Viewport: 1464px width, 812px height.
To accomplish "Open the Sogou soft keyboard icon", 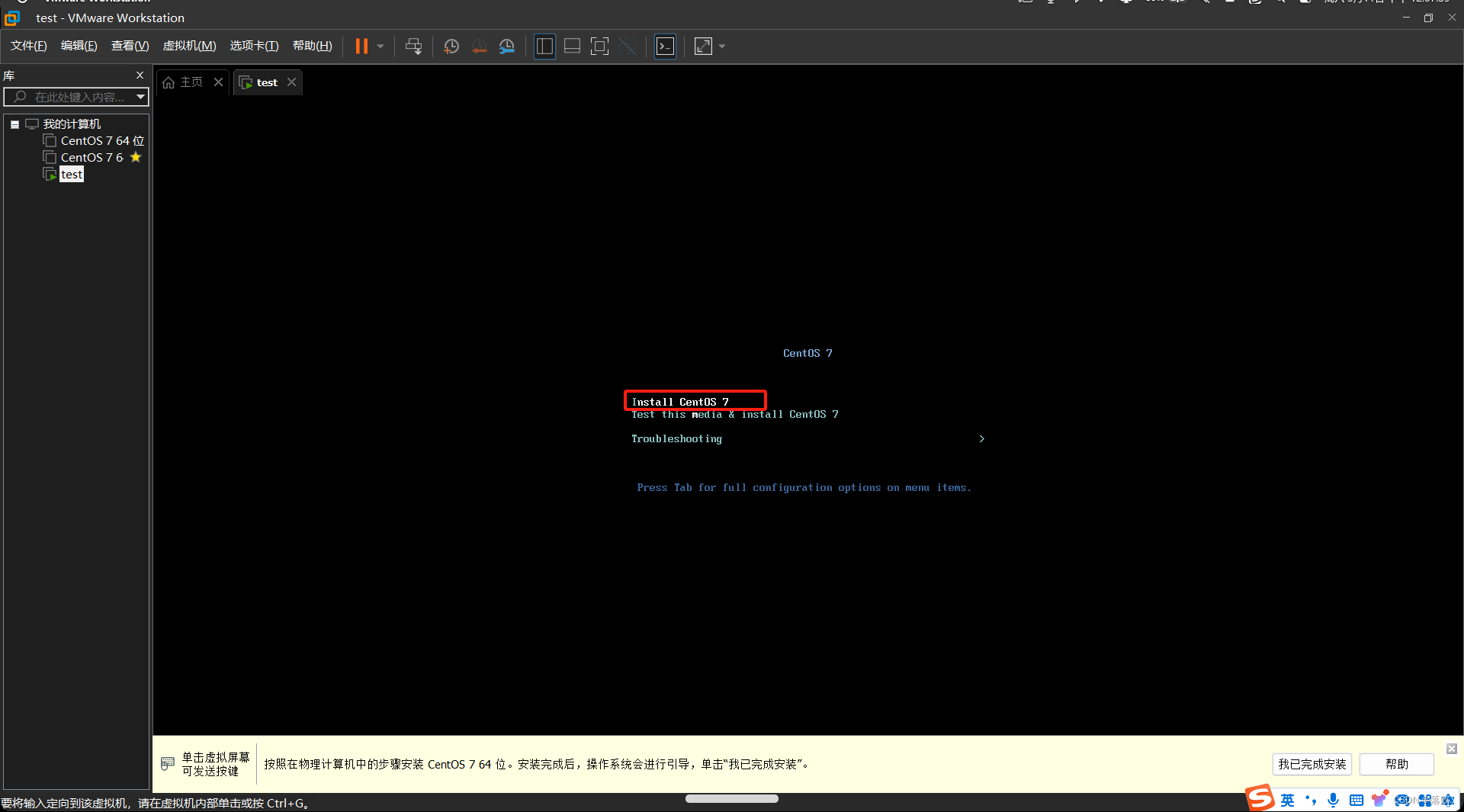I will coord(1356,800).
